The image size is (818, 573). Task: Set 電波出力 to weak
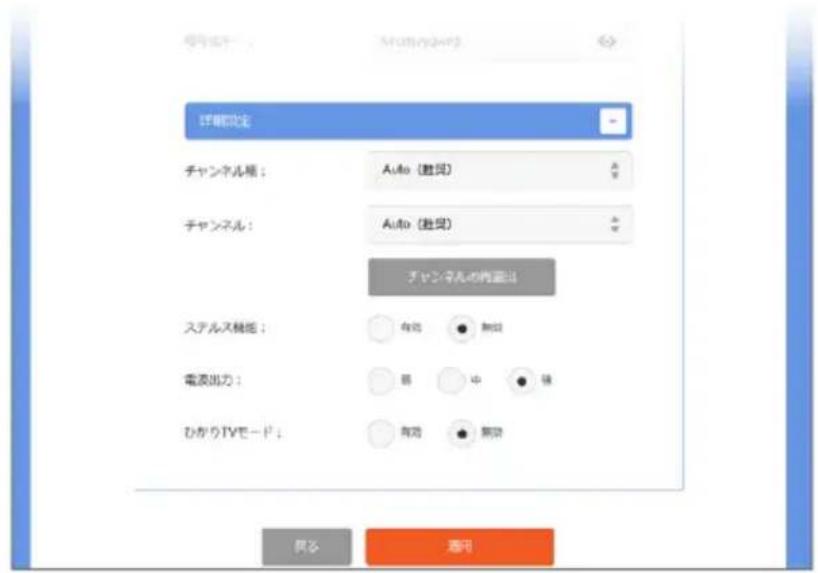pos(380,380)
